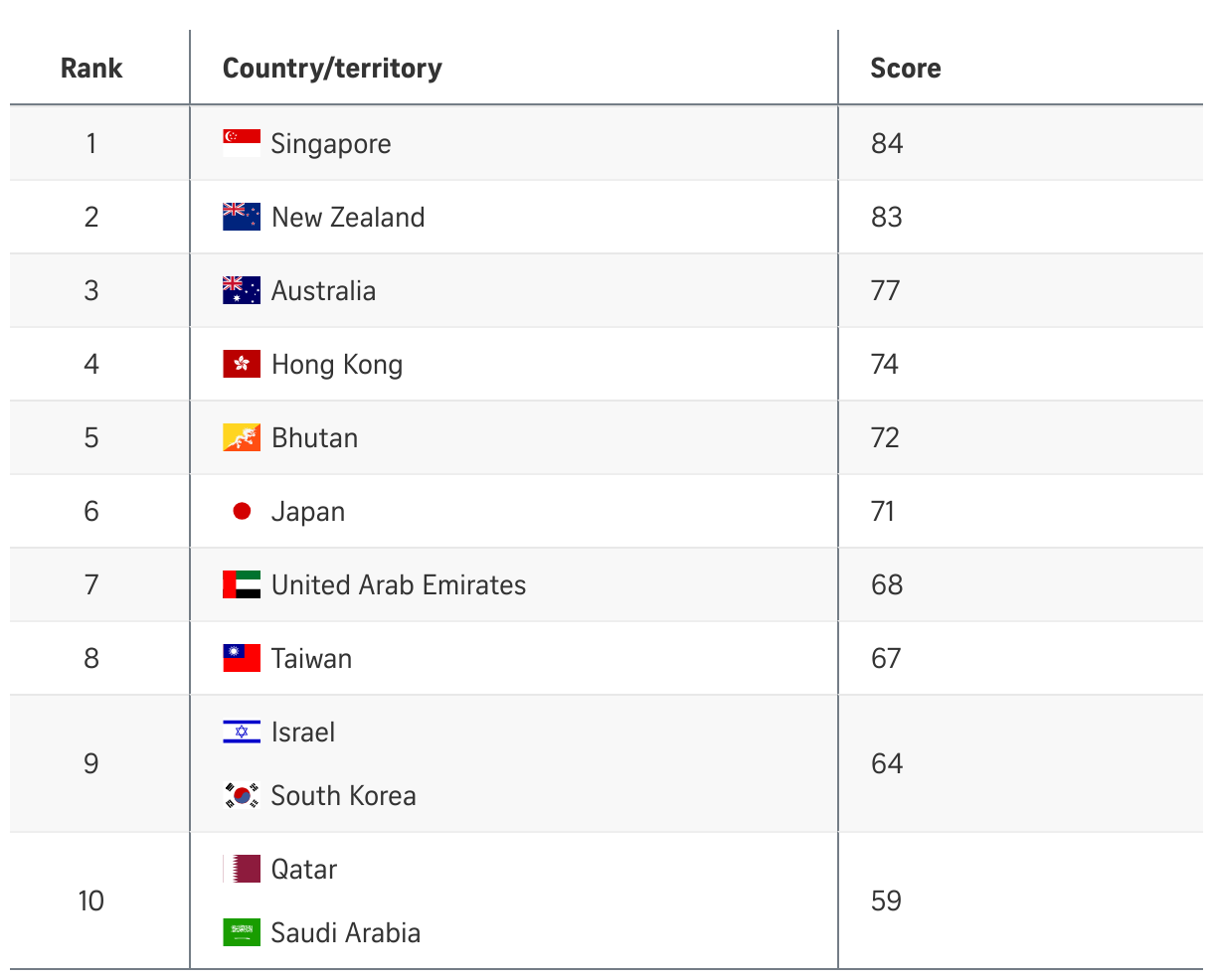1213x980 pixels.
Task: Click the Country/territory column header
Action: pos(332,68)
